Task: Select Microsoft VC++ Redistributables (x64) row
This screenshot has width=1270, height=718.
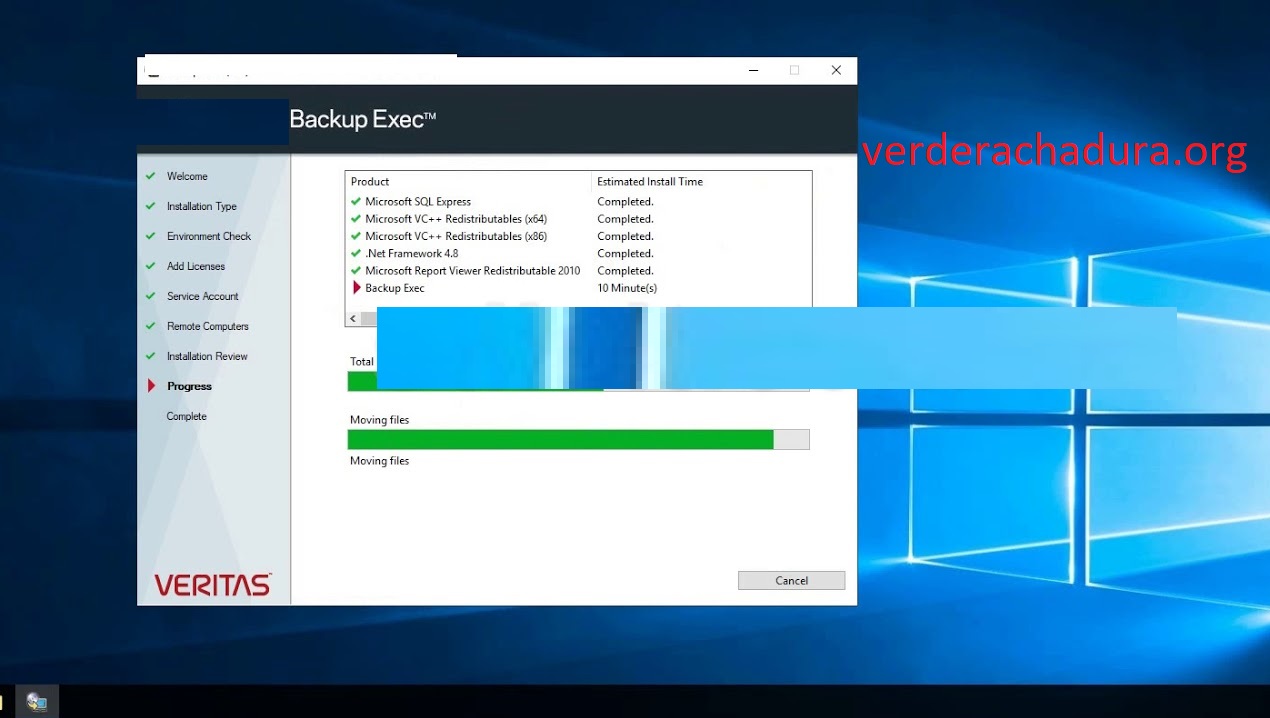Action: click(x=578, y=218)
